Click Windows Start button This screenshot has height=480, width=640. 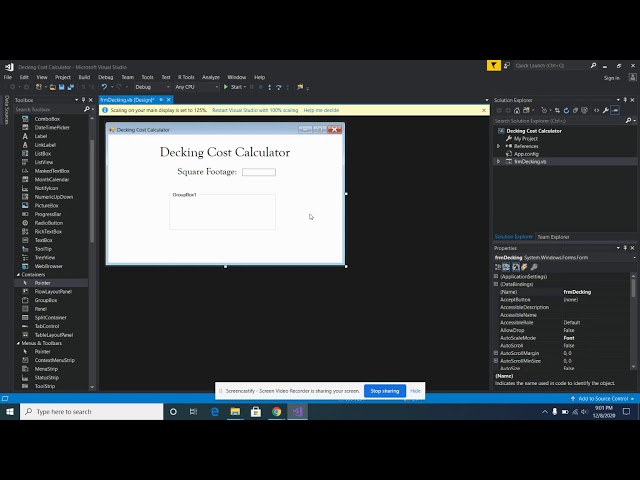click(10, 411)
